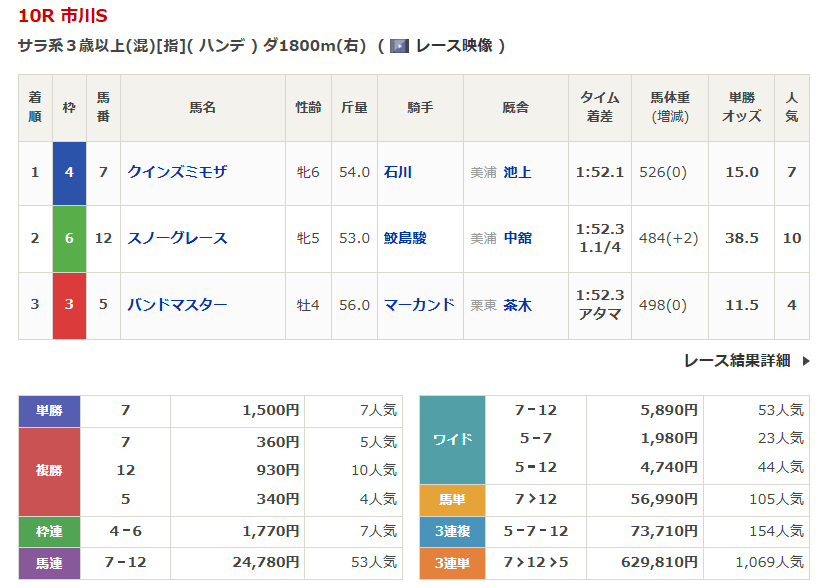Expand レース結果詳細 arrow
This screenshot has width=828, height=588.
[805, 361]
